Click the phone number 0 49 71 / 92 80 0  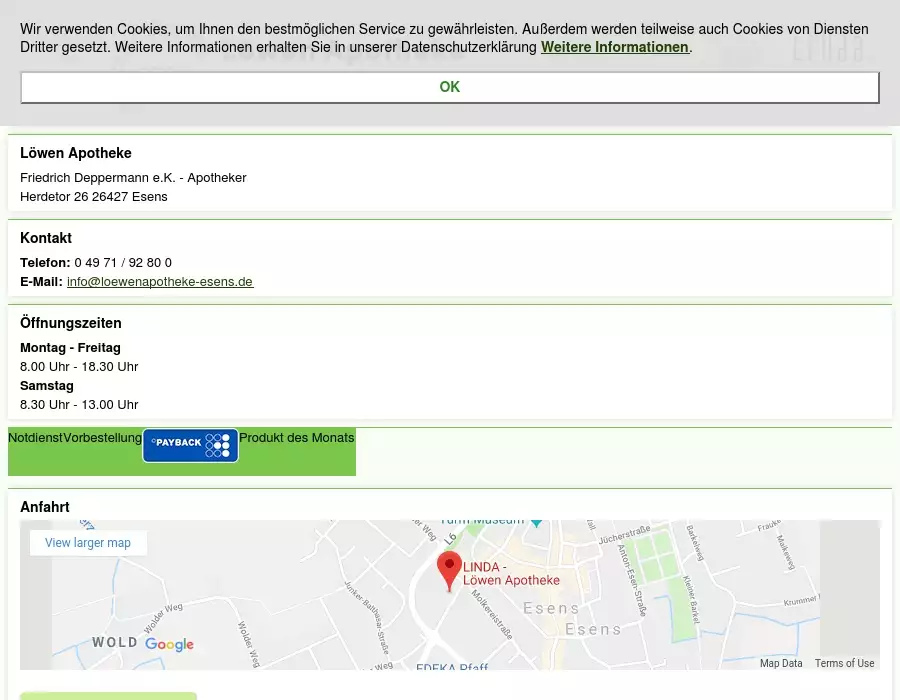point(123,263)
